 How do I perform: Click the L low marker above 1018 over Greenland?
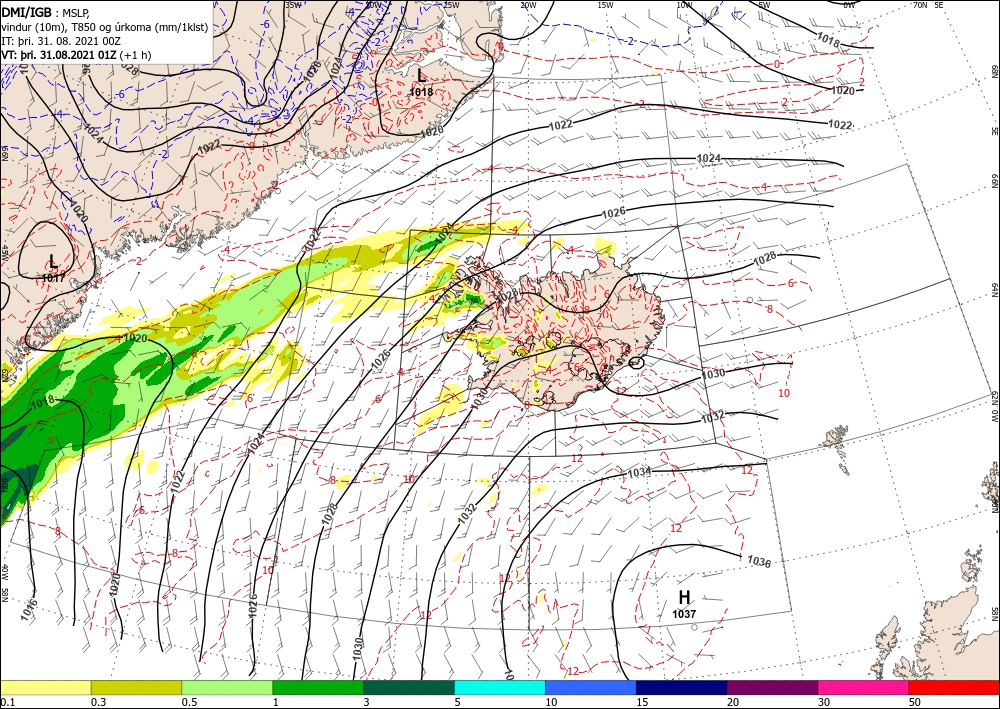click(421, 75)
